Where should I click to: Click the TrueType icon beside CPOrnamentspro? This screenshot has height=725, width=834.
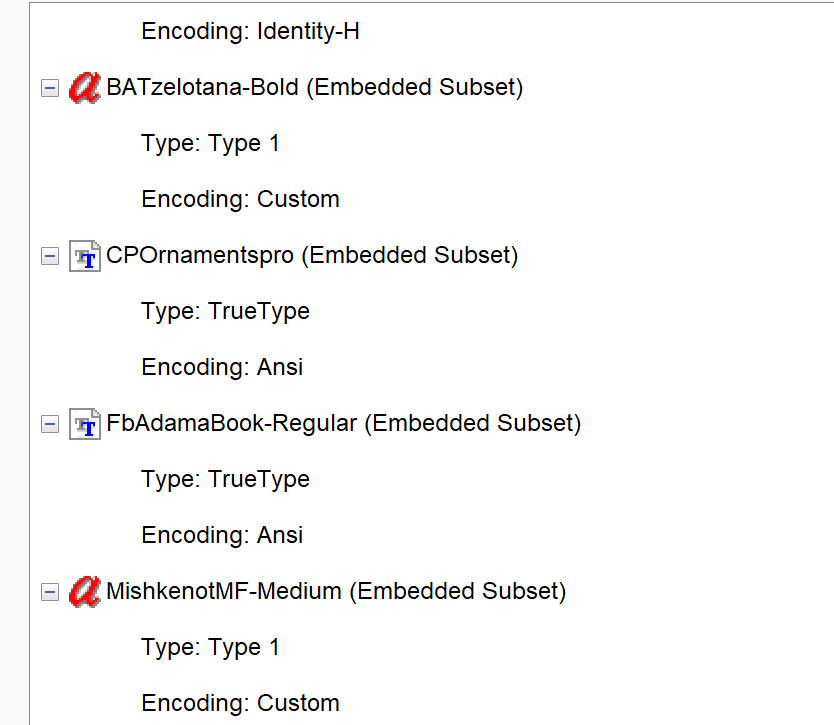(84, 256)
